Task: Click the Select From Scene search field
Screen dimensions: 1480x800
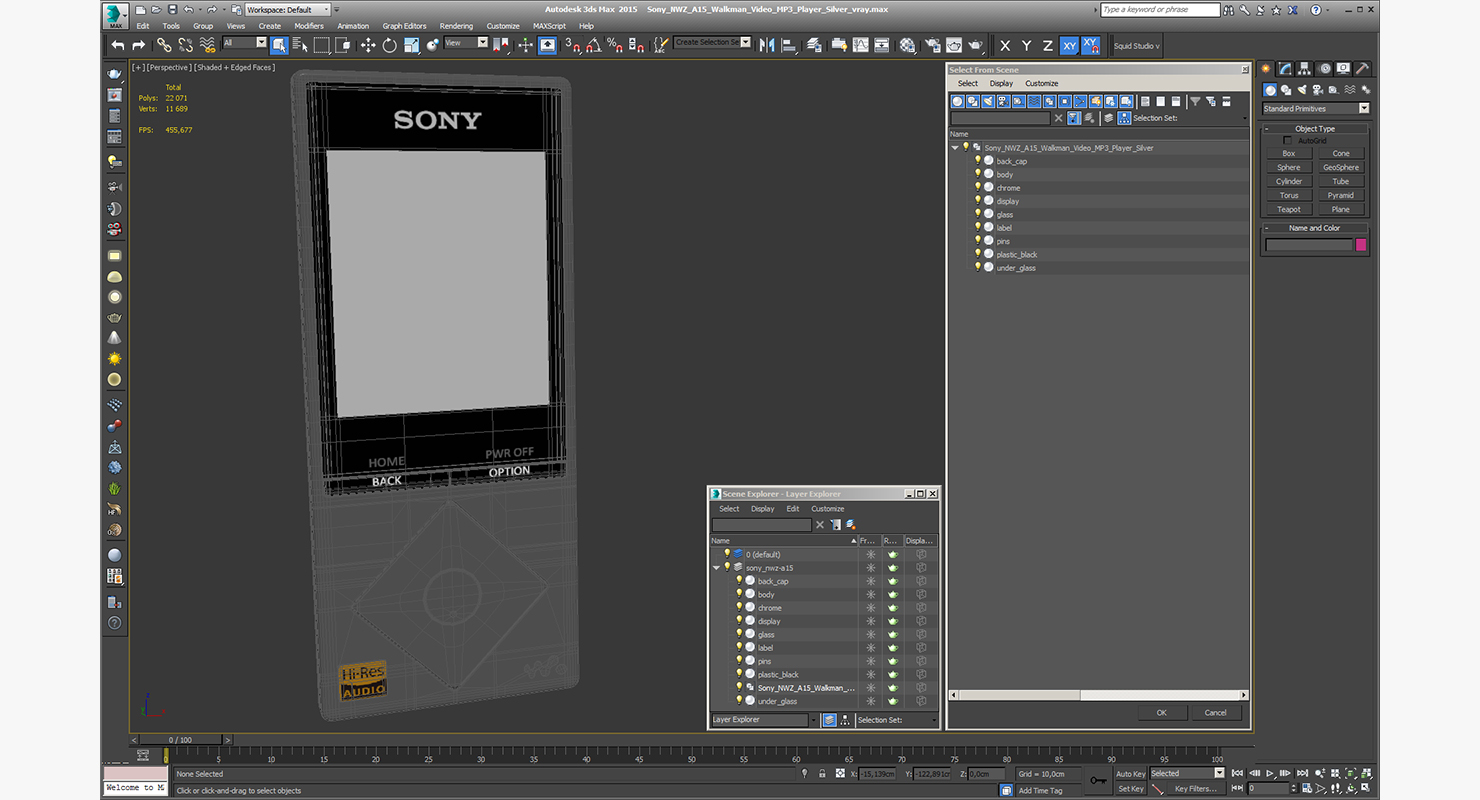Action: coord(1000,118)
